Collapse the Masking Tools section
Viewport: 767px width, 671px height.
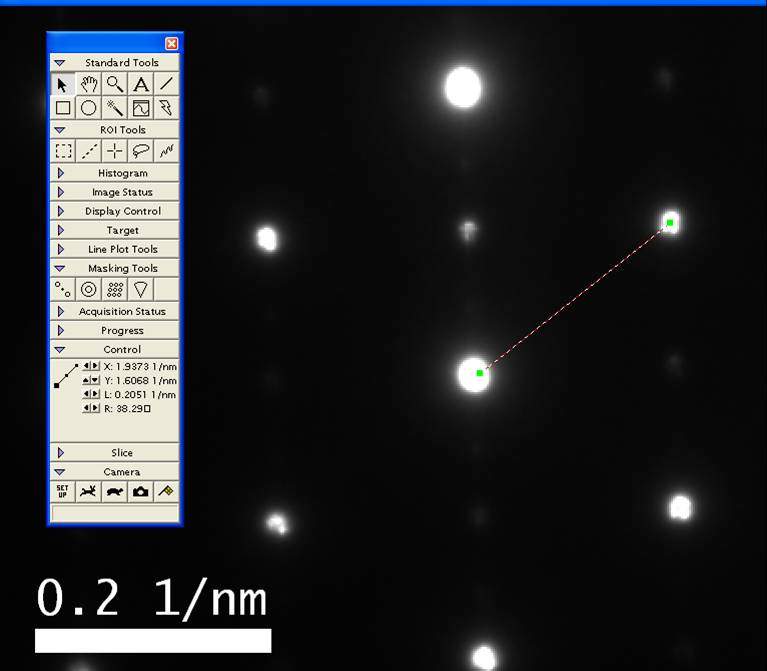(60, 268)
